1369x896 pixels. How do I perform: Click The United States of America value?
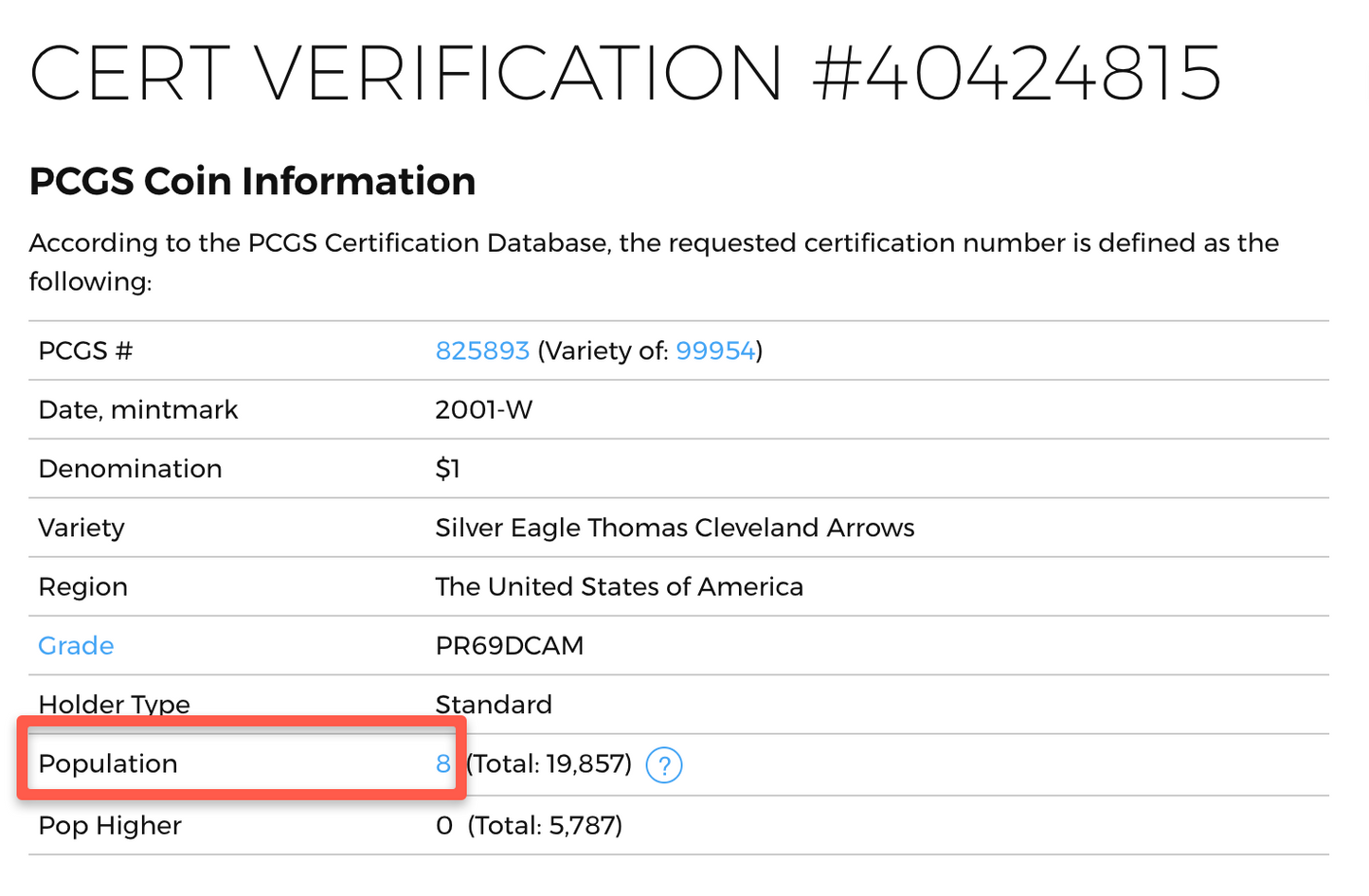click(x=619, y=586)
